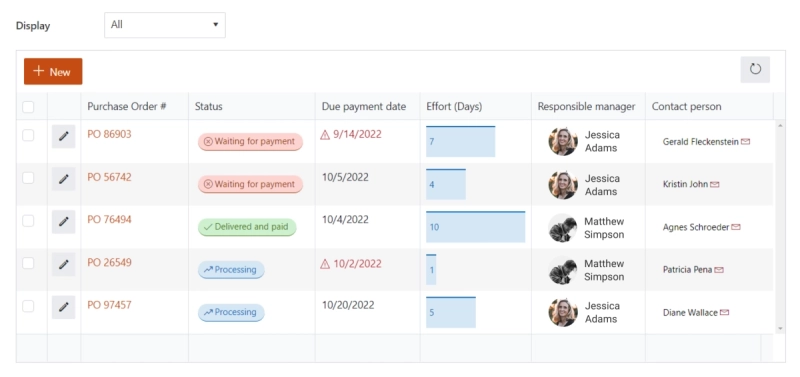Tick the checkbox for PO 76494
Image resolution: width=800 pixels, height=377 pixels.
[28, 220]
